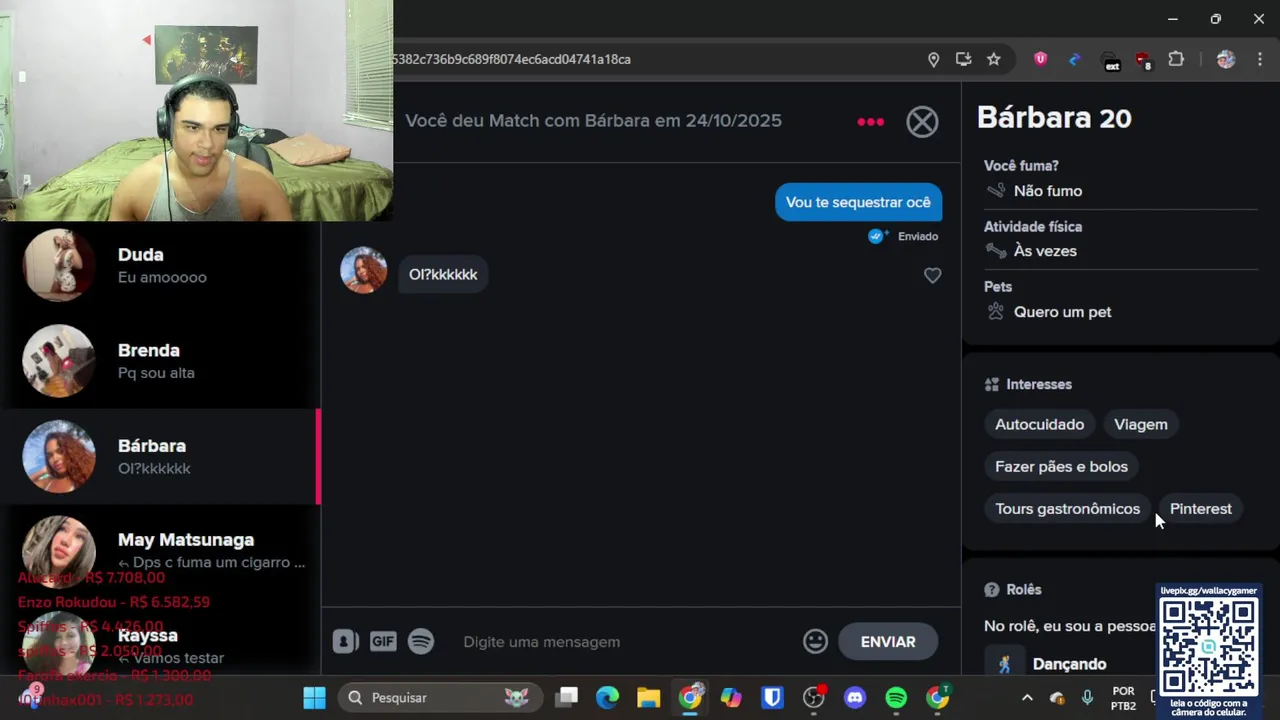Click the 'Enviado' message status label
The width and height of the screenshot is (1280, 720).
tap(918, 236)
